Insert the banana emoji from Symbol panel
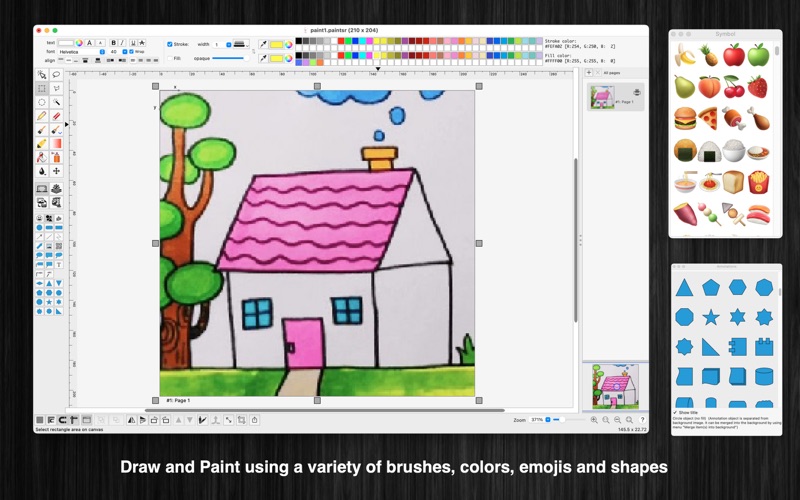This screenshot has width=800, height=500. coord(685,55)
